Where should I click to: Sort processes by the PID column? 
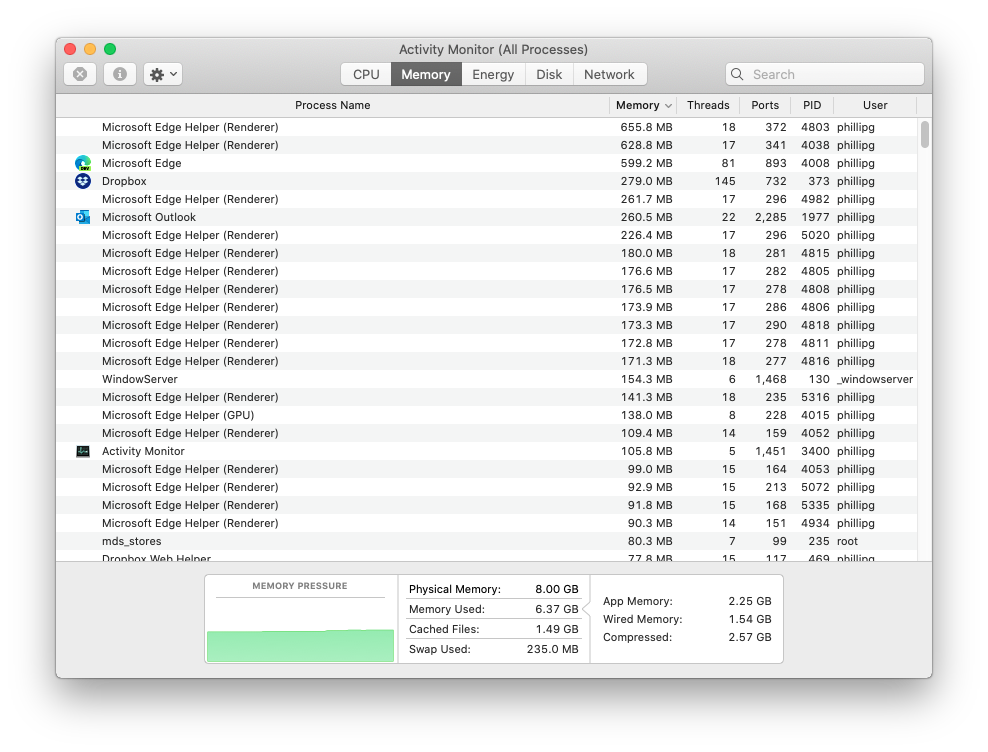point(812,105)
